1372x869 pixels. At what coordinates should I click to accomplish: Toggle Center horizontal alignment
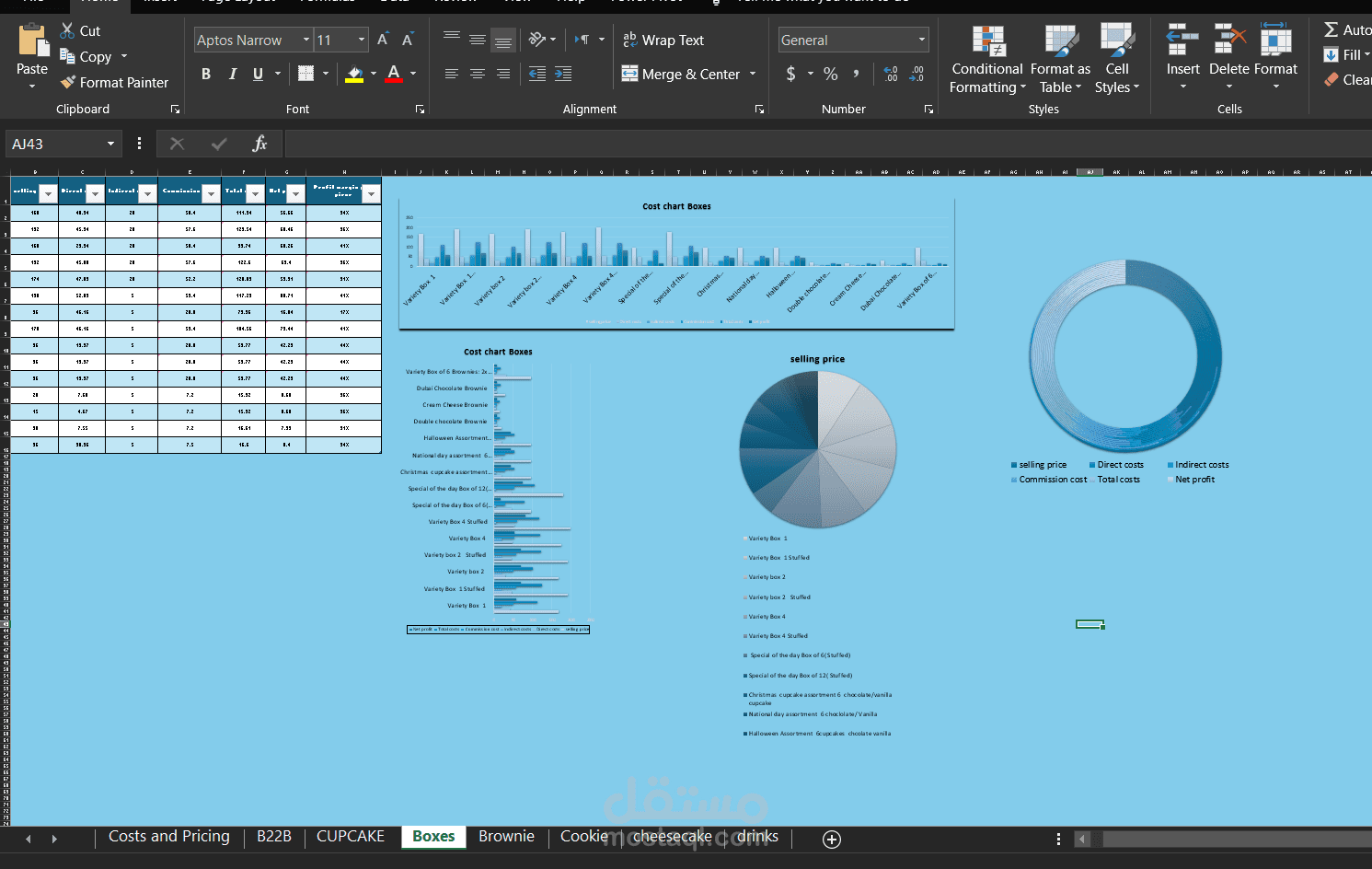478,74
